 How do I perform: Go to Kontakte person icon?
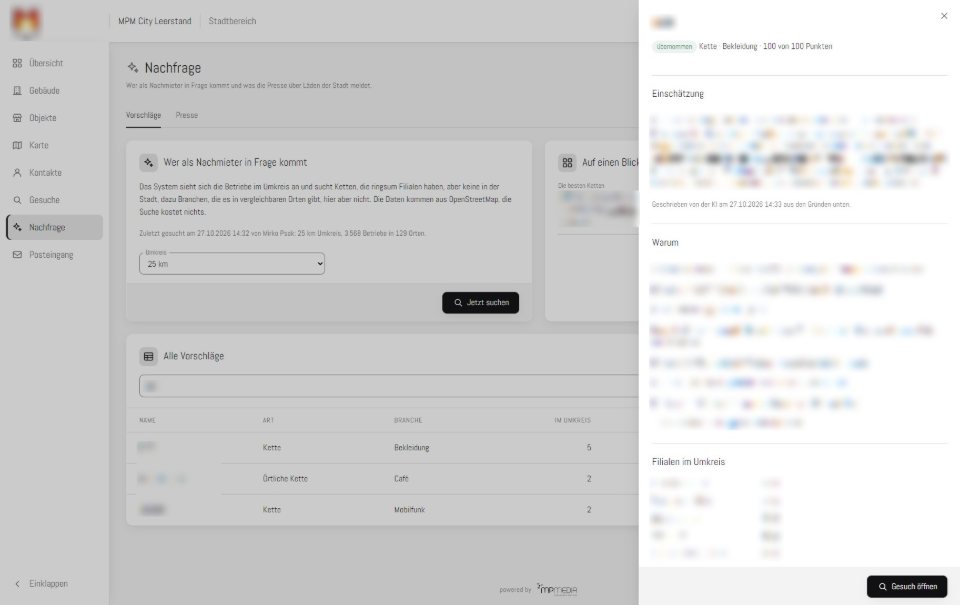[x=17, y=173]
